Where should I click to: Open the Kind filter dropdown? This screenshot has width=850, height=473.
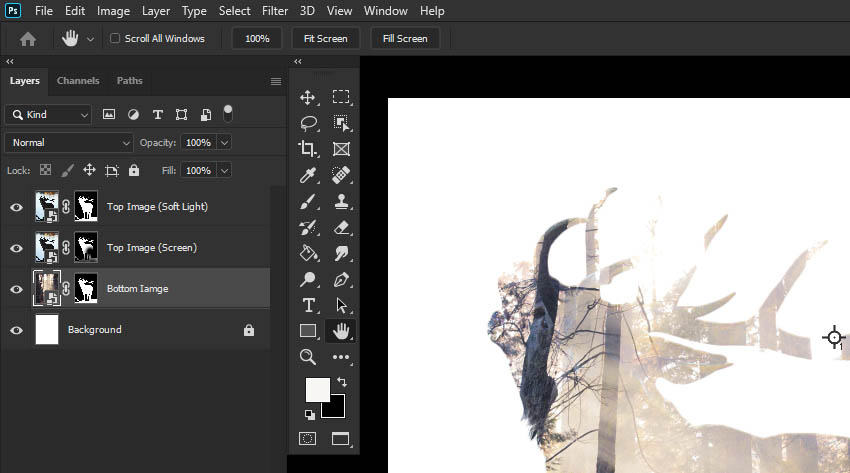click(x=48, y=114)
